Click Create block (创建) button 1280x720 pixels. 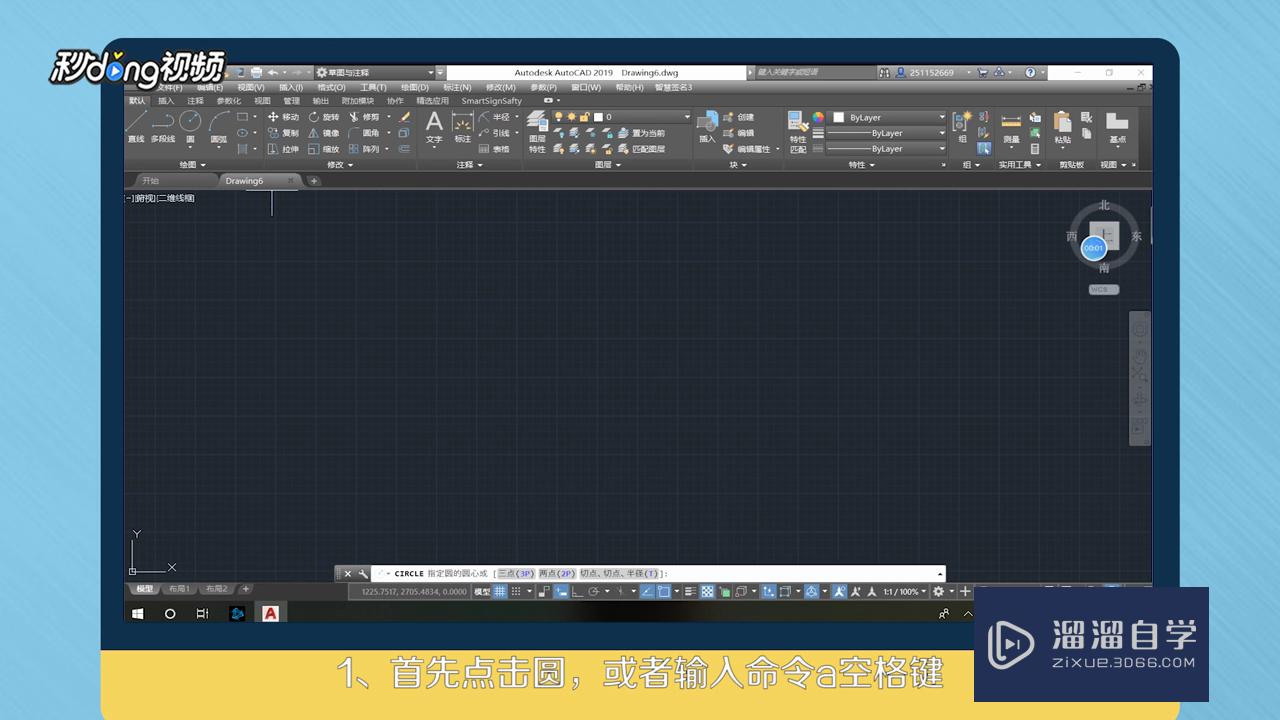tap(738, 117)
